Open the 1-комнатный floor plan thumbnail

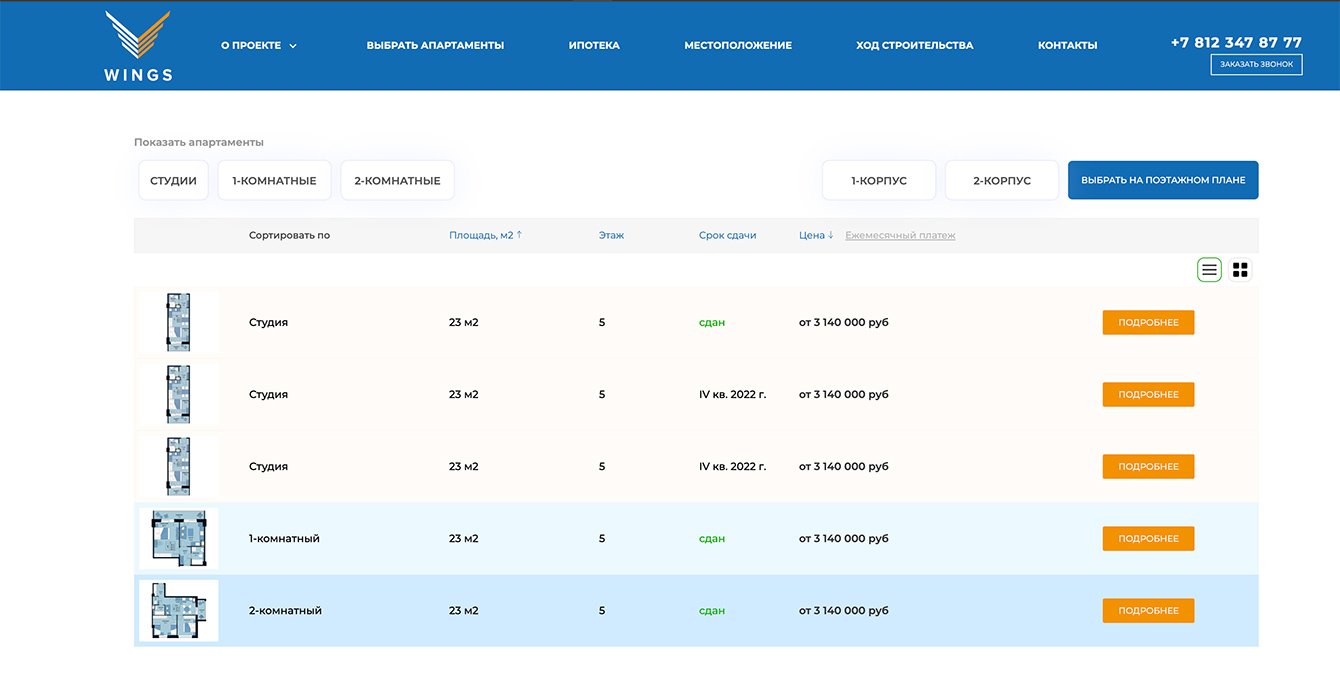pos(178,538)
